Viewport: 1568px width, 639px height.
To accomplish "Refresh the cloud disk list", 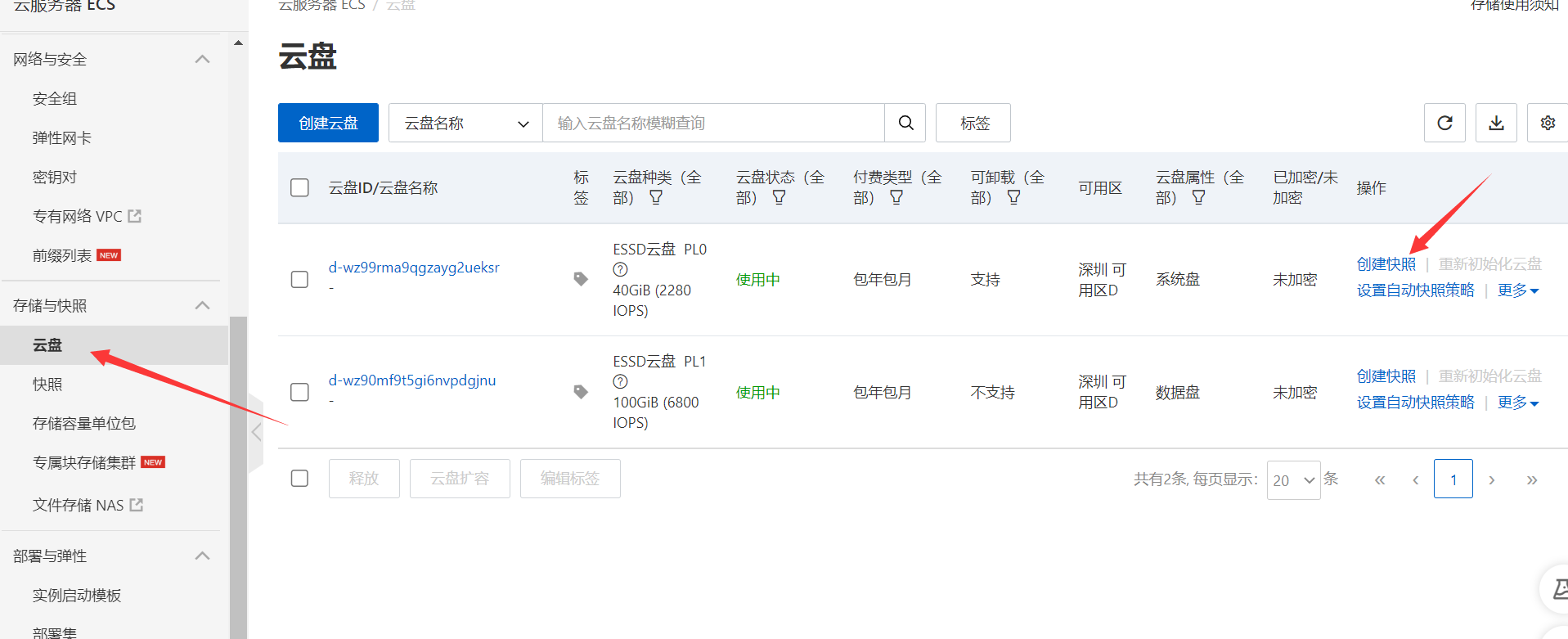I will [x=1444, y=123].
